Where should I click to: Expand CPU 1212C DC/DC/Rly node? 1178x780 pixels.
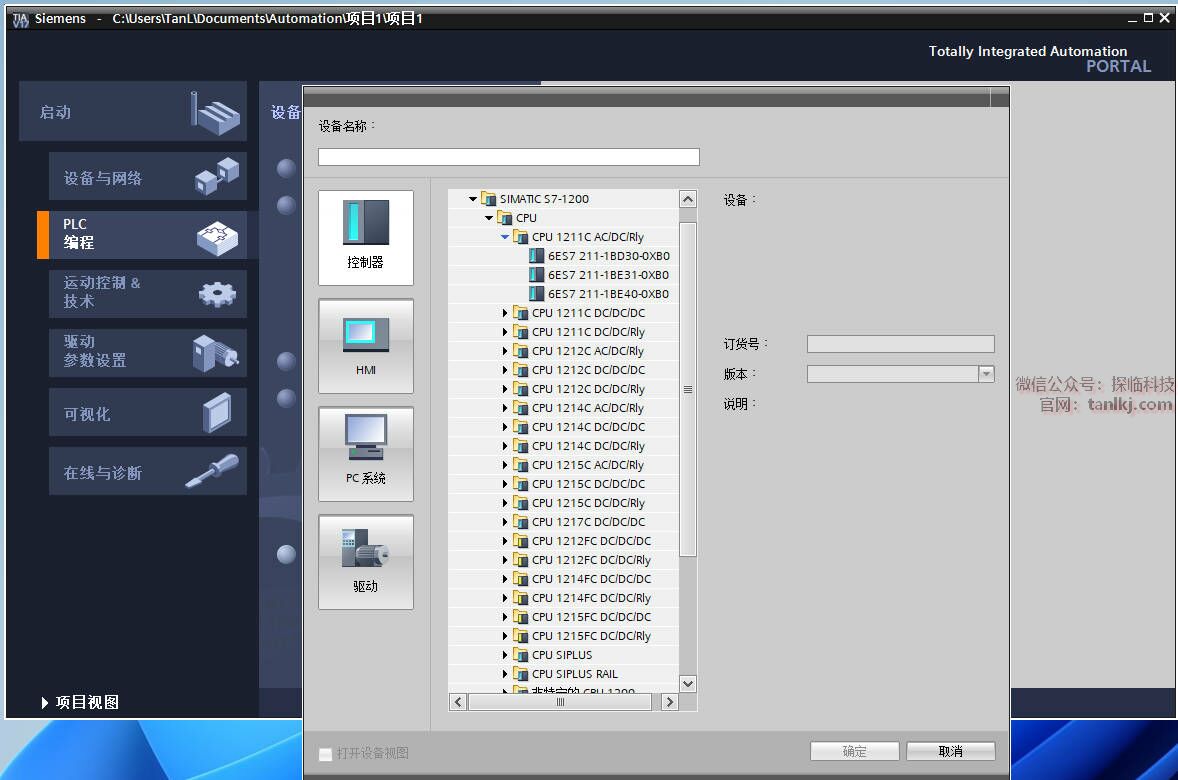click(x=505, y=389)
